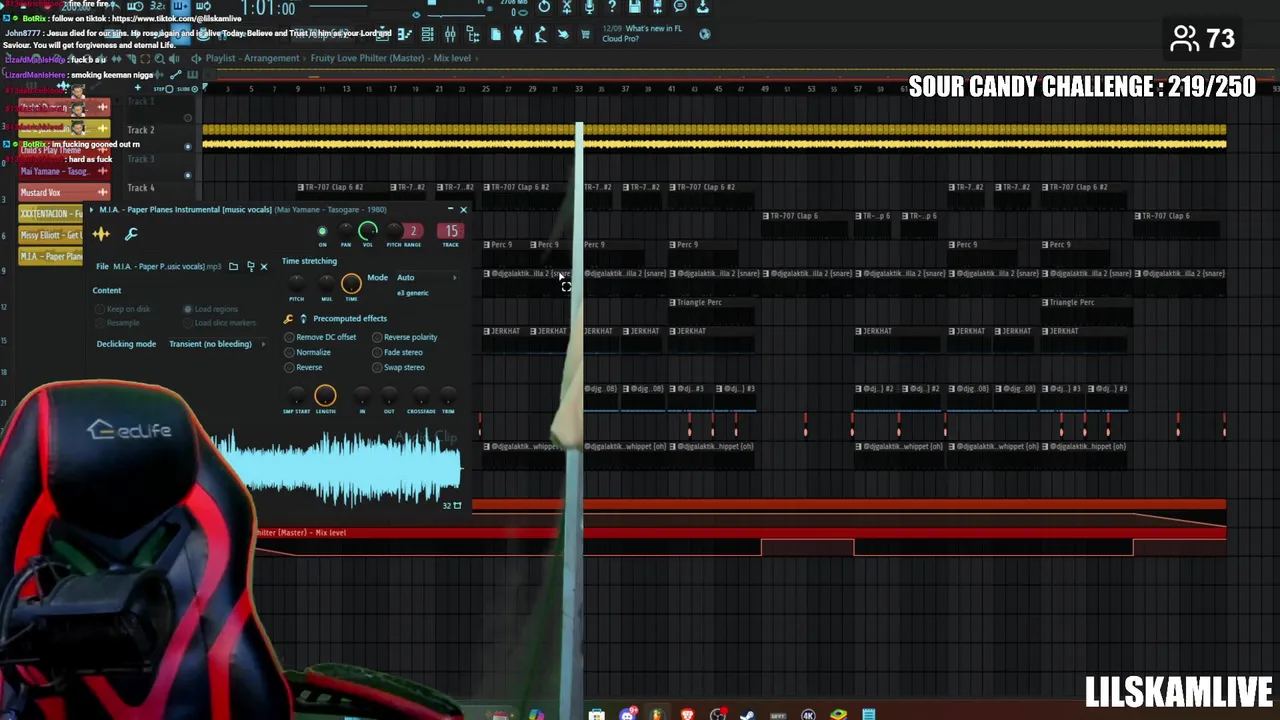Click the zoom magnifier tool in playlist toolbar

(x=160, y=59)
